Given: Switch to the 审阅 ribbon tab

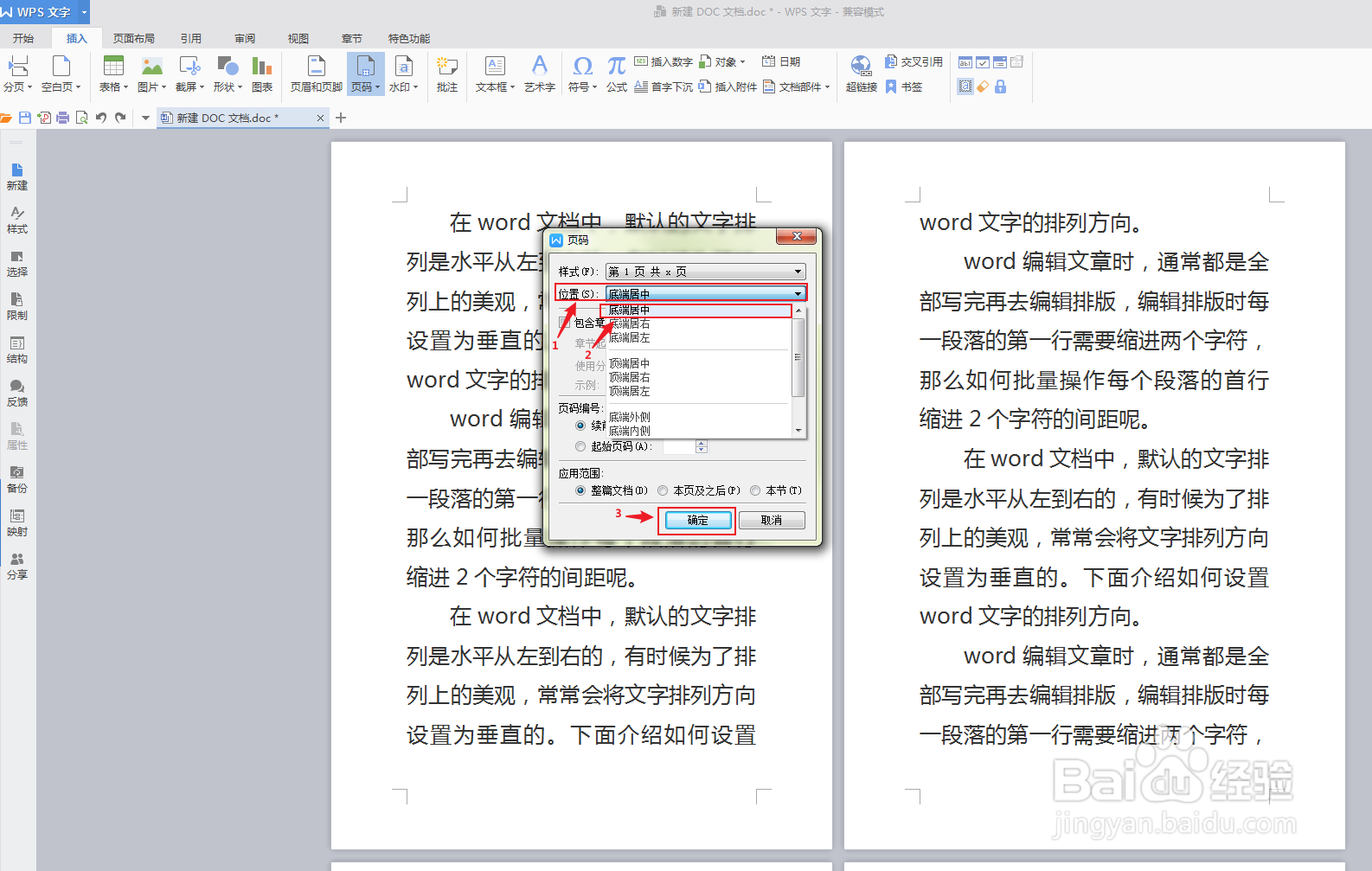Looking at the screenshot, I should [245, 39].
